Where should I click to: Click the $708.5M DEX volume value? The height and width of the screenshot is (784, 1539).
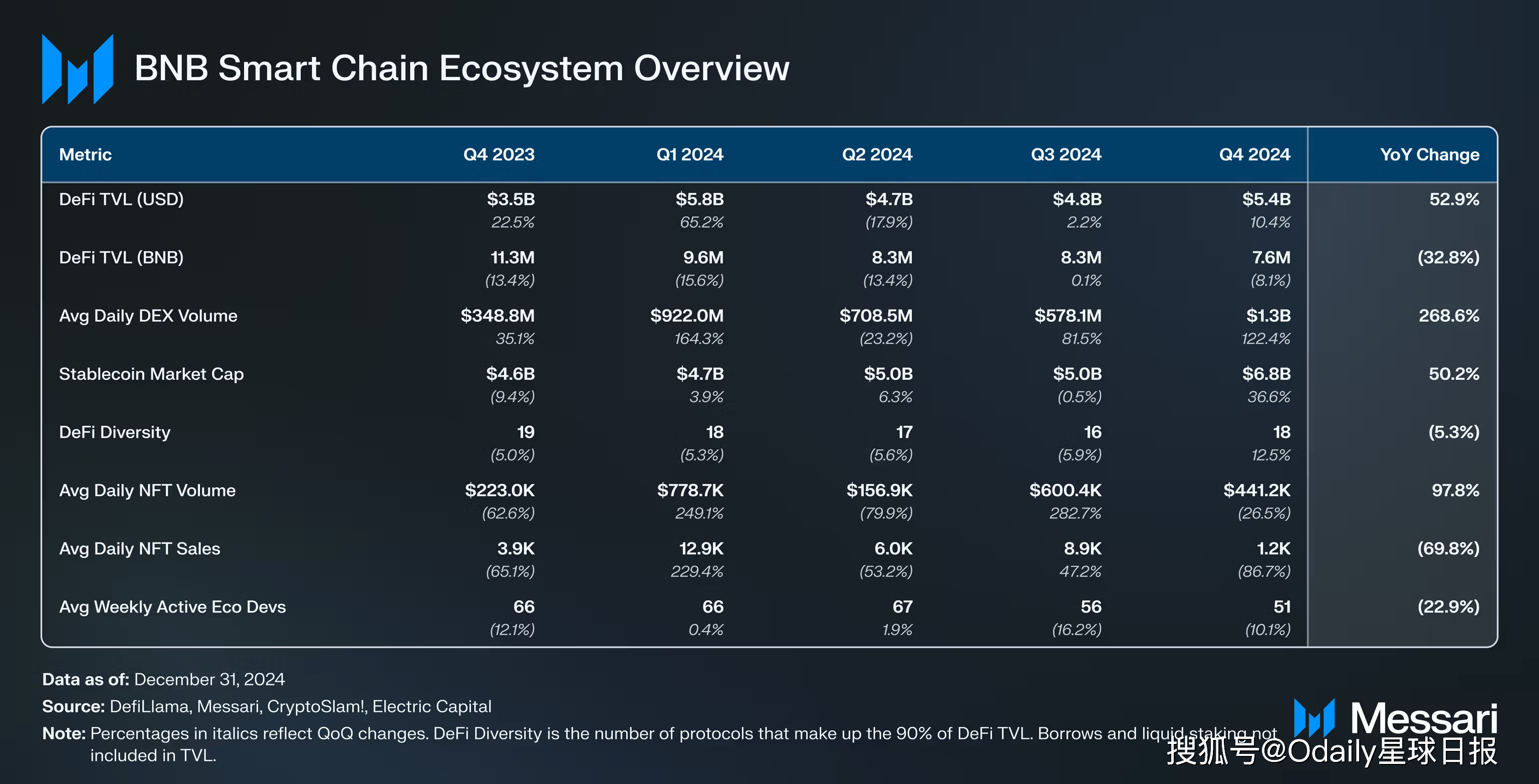coord(876,316)
